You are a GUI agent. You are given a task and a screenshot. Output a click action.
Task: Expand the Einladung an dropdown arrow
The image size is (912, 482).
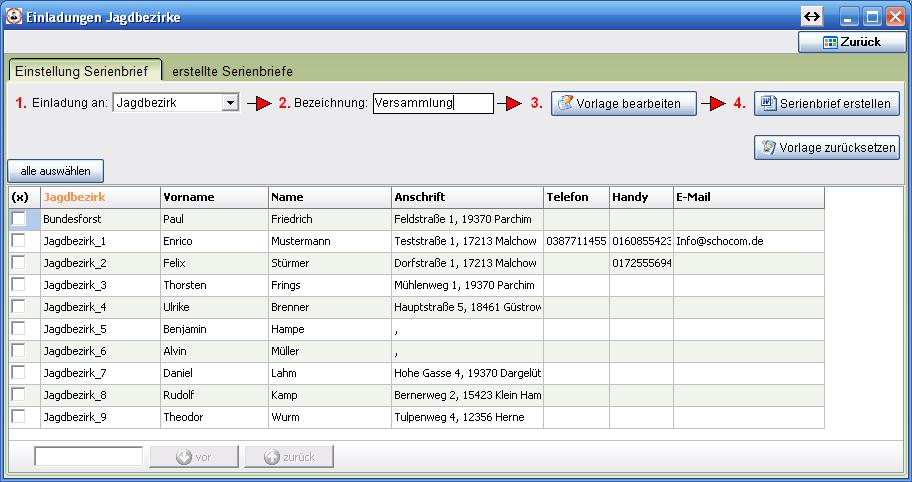click(230, 103)
